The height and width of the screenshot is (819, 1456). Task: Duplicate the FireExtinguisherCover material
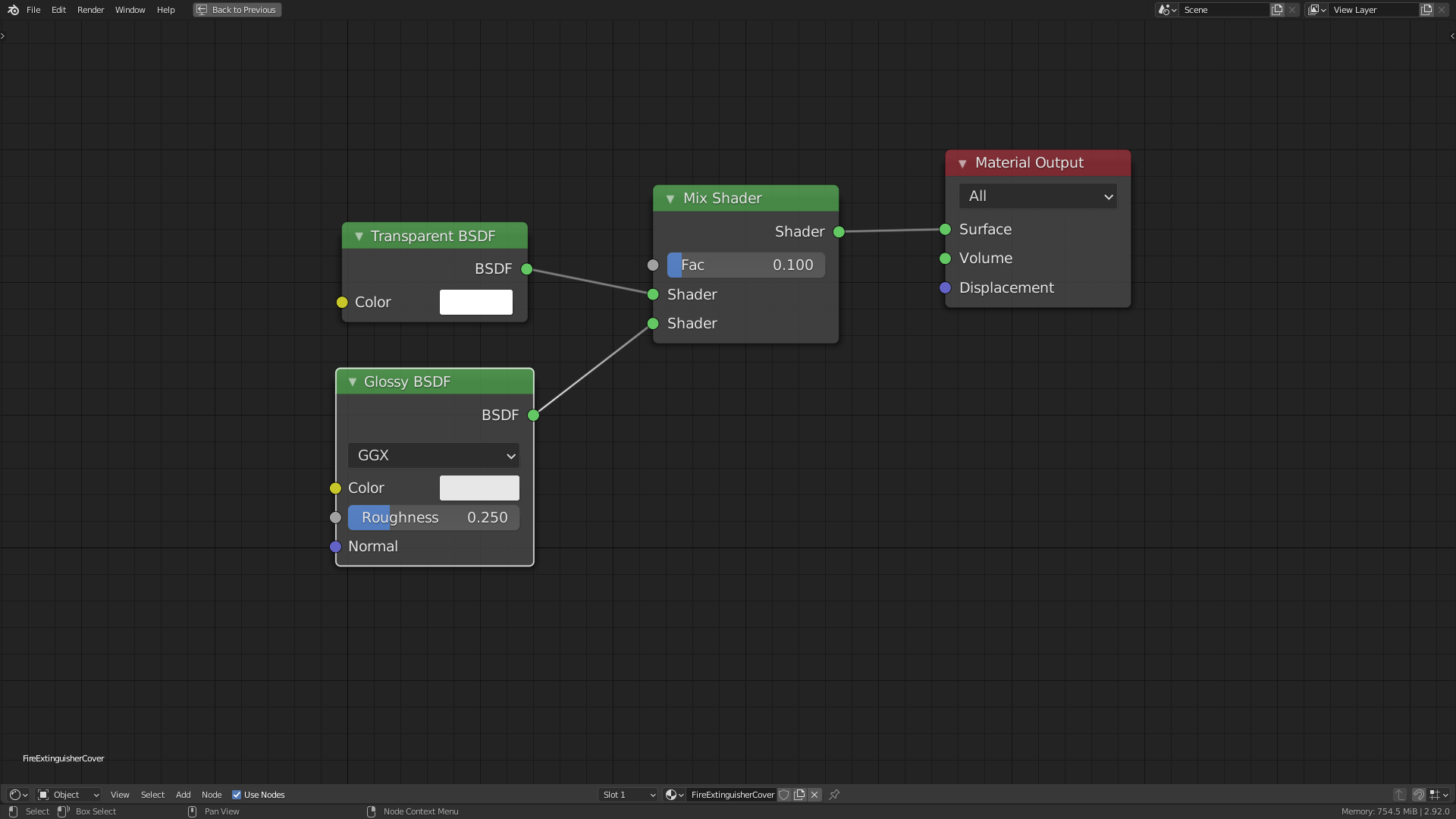pos(799,795)
